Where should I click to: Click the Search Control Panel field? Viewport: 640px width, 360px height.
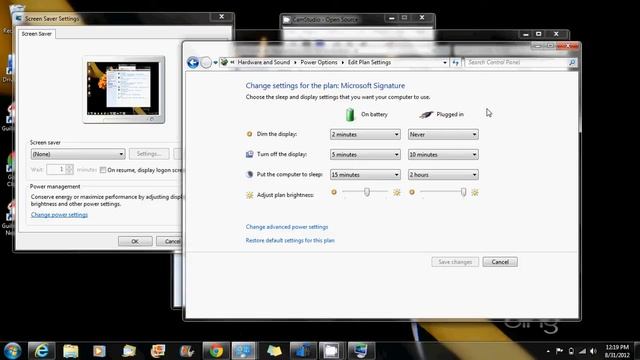pos(516,62)
